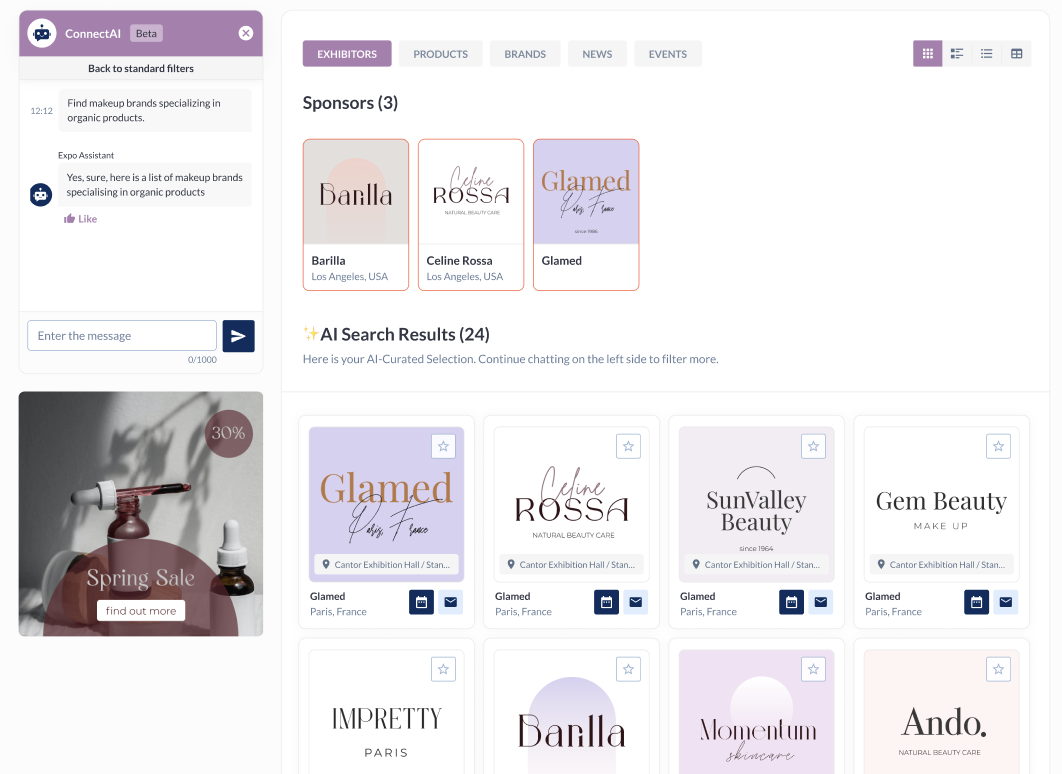Click location pin on Gem Beauty card
This screenshot has height=774, width=1062.
click(880, 564)
